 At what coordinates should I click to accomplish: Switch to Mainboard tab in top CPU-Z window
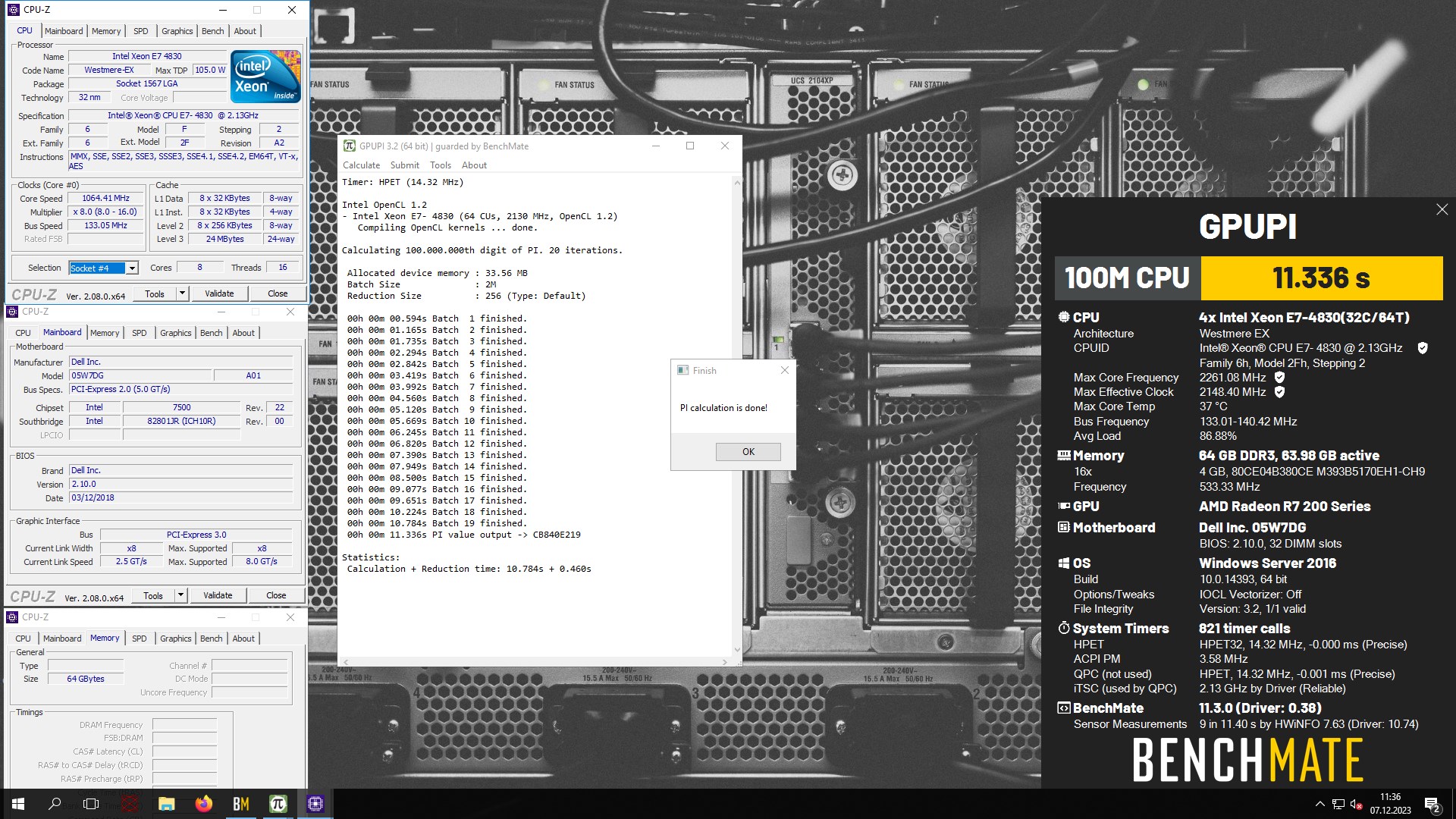(x=64, y=31)
